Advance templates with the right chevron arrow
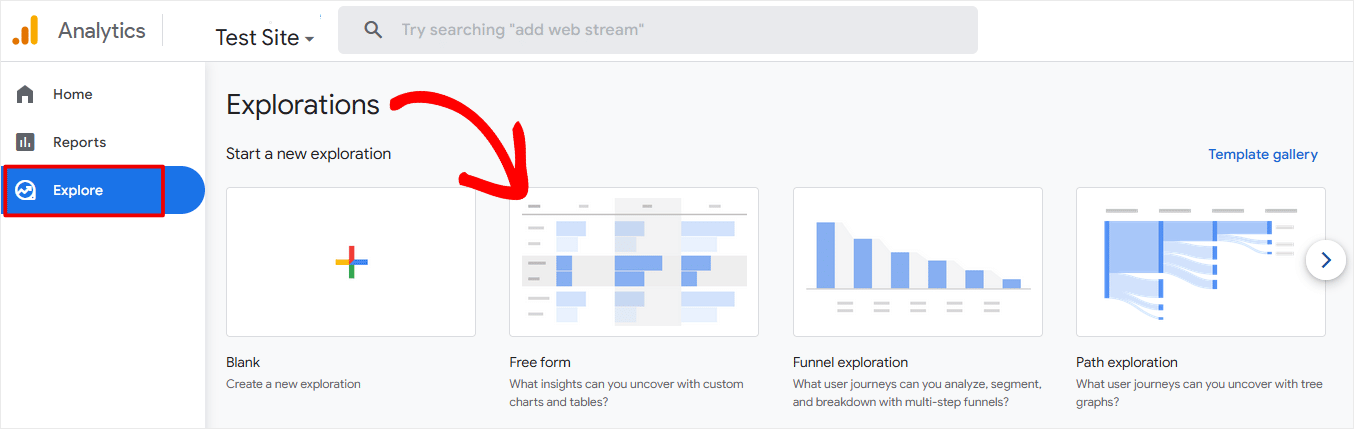This screenshot has height=429, width=1354. click(1326, 260)
